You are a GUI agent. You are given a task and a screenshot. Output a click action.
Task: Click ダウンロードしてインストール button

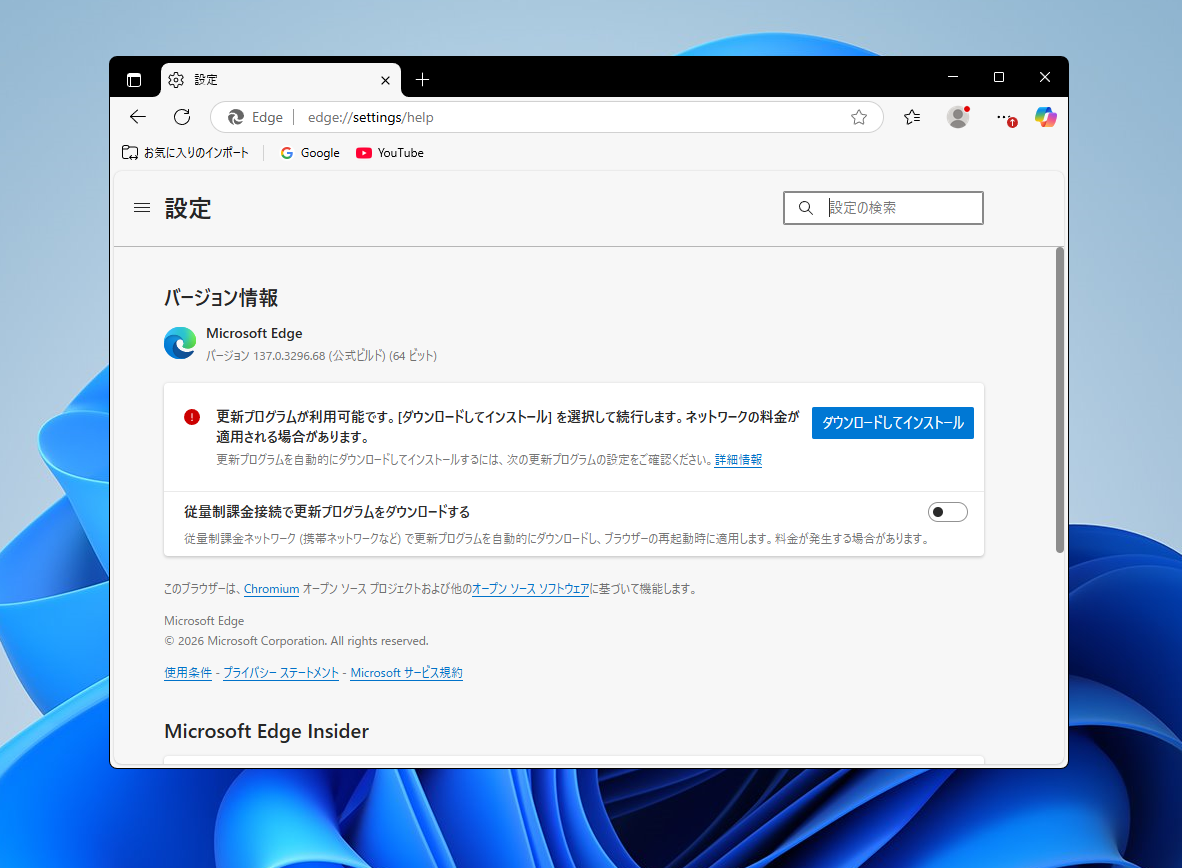(x=893, y=423)
